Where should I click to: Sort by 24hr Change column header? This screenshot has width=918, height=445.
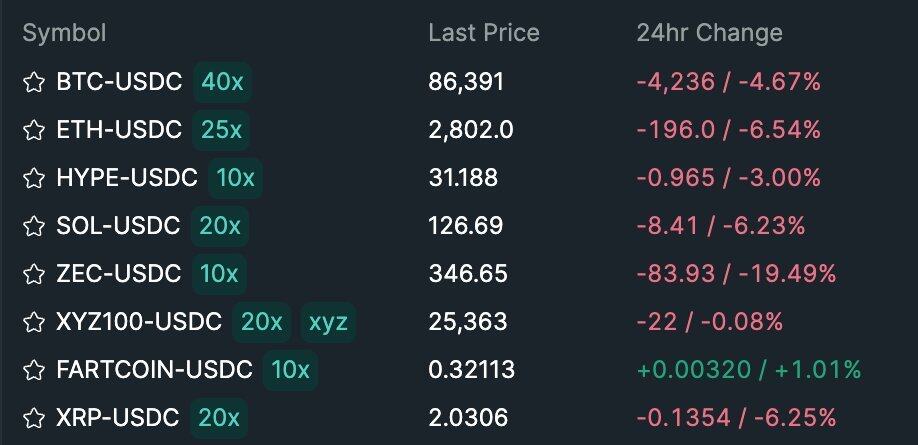tap(709, 33)
